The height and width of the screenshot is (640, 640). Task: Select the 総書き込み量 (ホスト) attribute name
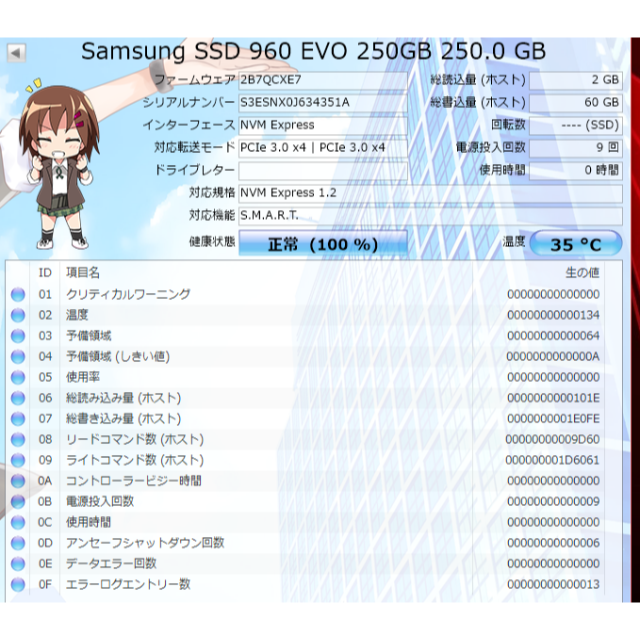coord(123,419)
